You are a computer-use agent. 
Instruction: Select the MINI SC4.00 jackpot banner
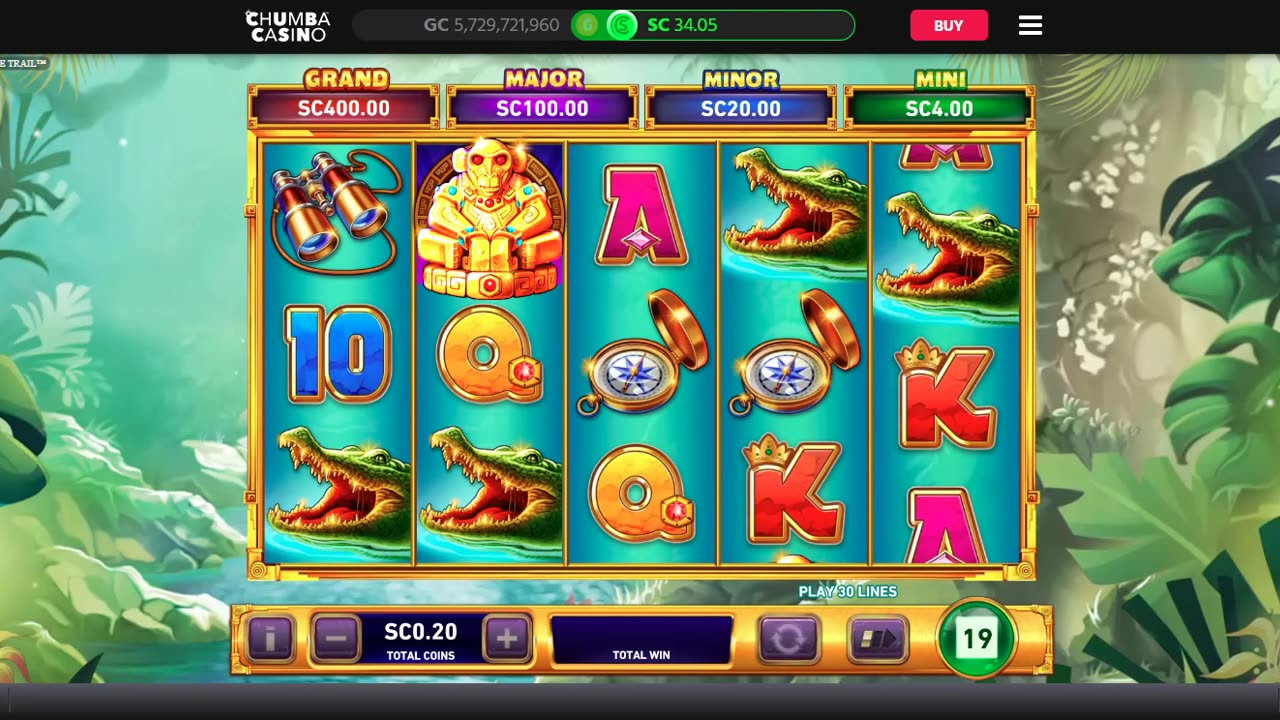939,99
